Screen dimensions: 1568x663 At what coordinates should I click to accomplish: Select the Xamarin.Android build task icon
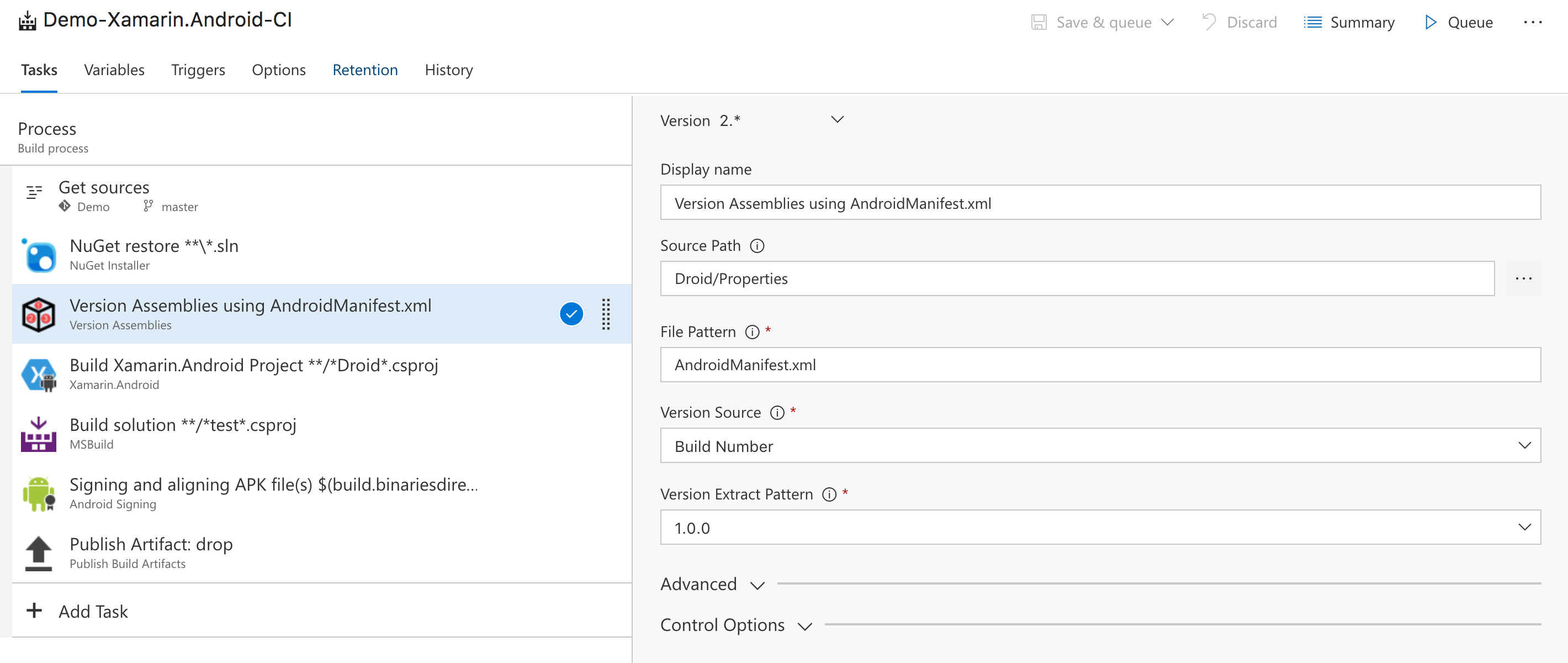tap(38, 373)
